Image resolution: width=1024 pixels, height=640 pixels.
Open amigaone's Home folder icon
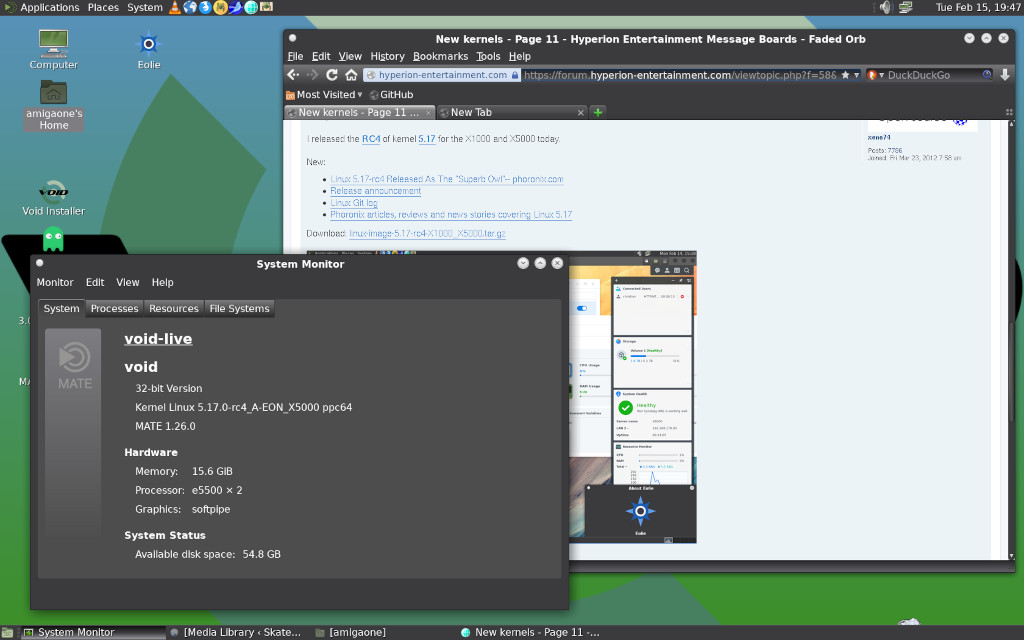point(54,105)
